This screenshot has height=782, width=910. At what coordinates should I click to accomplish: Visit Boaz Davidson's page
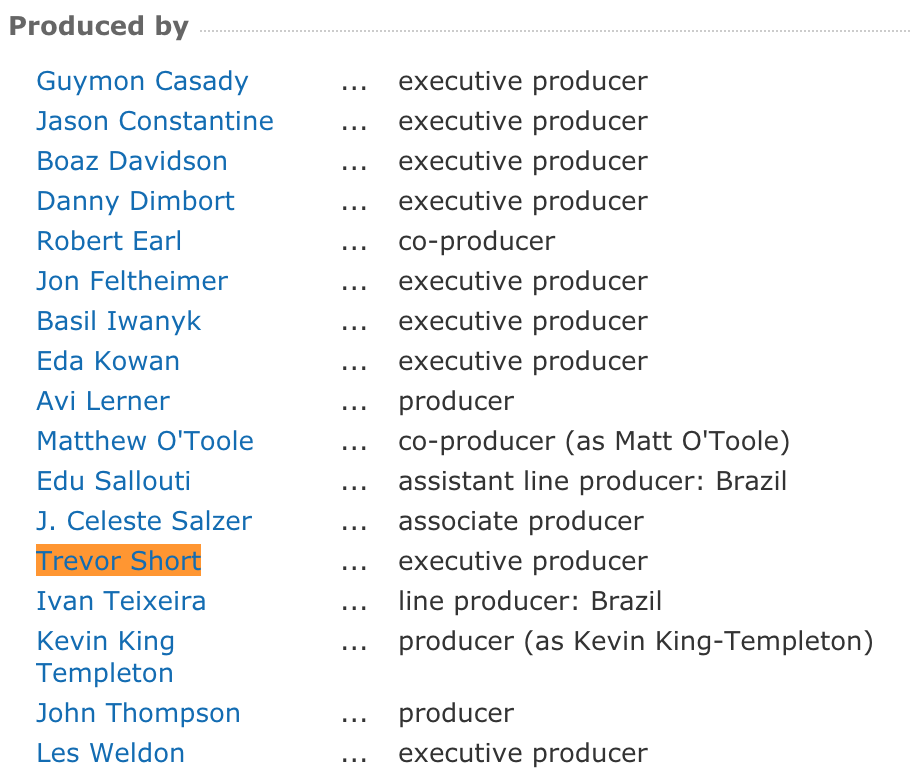pos(132,161)
